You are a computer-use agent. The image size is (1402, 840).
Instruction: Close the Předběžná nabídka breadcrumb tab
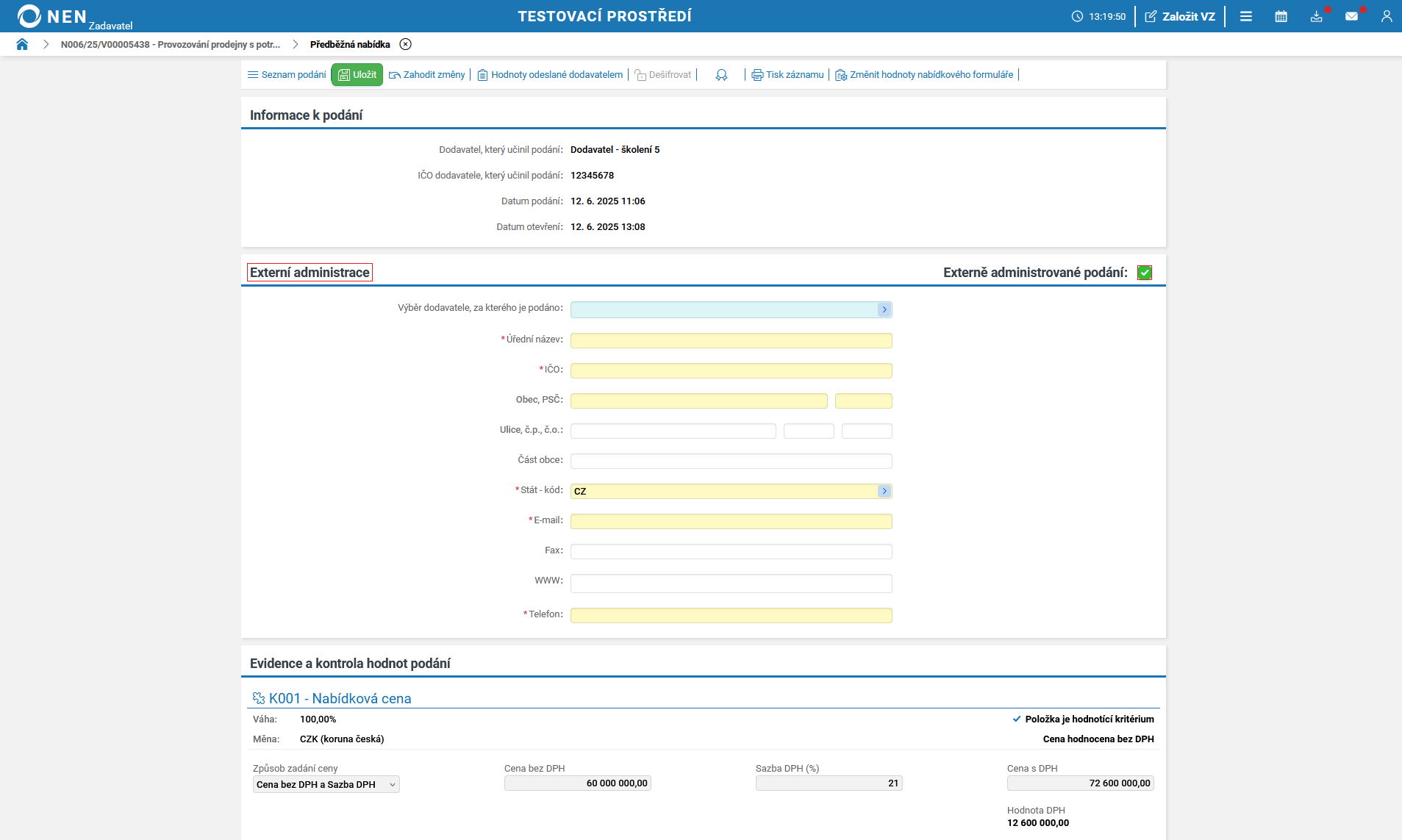[x=406, y=44]
